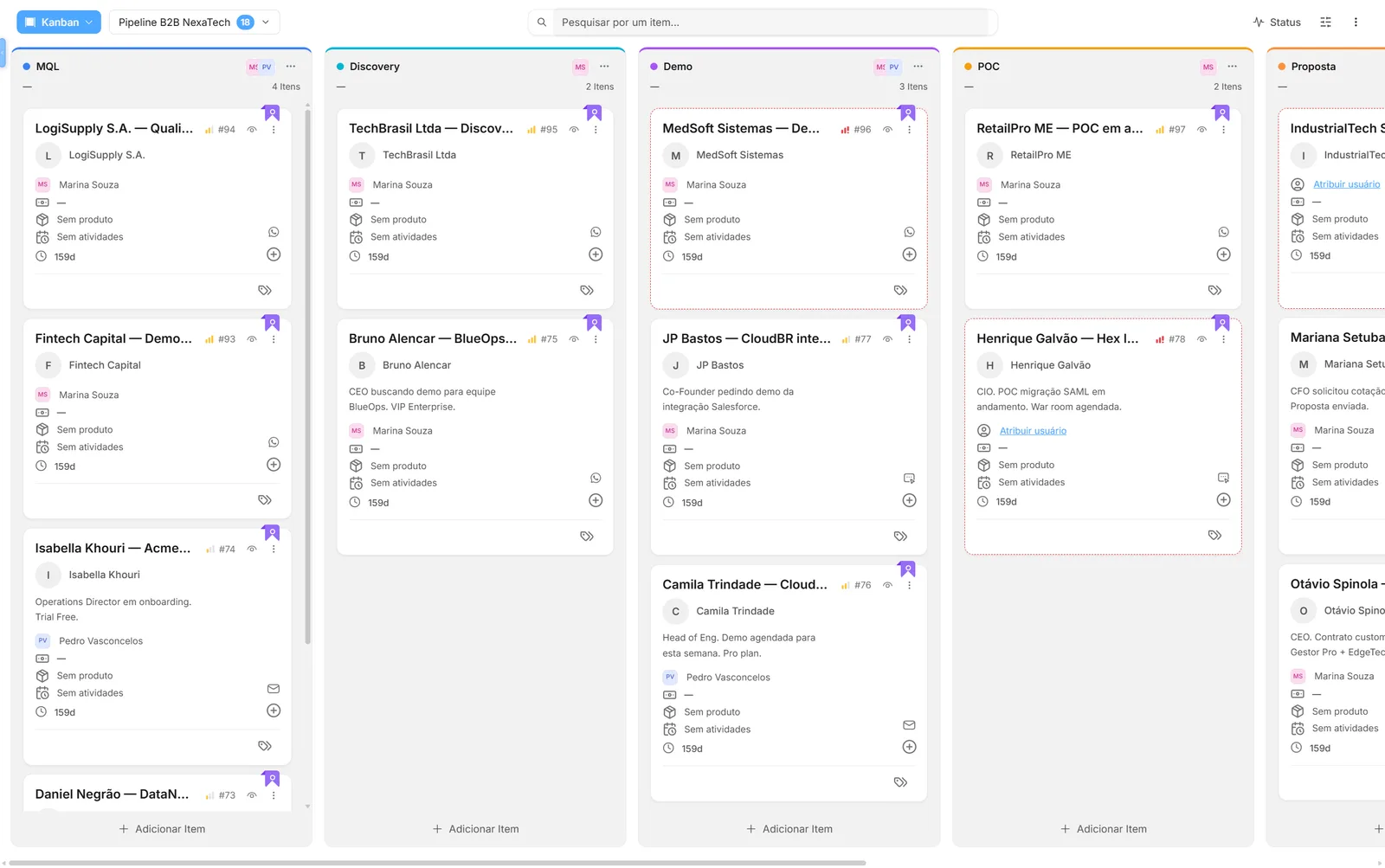Open chat message icon on JP Bastos card
Screen dimensions: 1385x868
coord(909,478)
